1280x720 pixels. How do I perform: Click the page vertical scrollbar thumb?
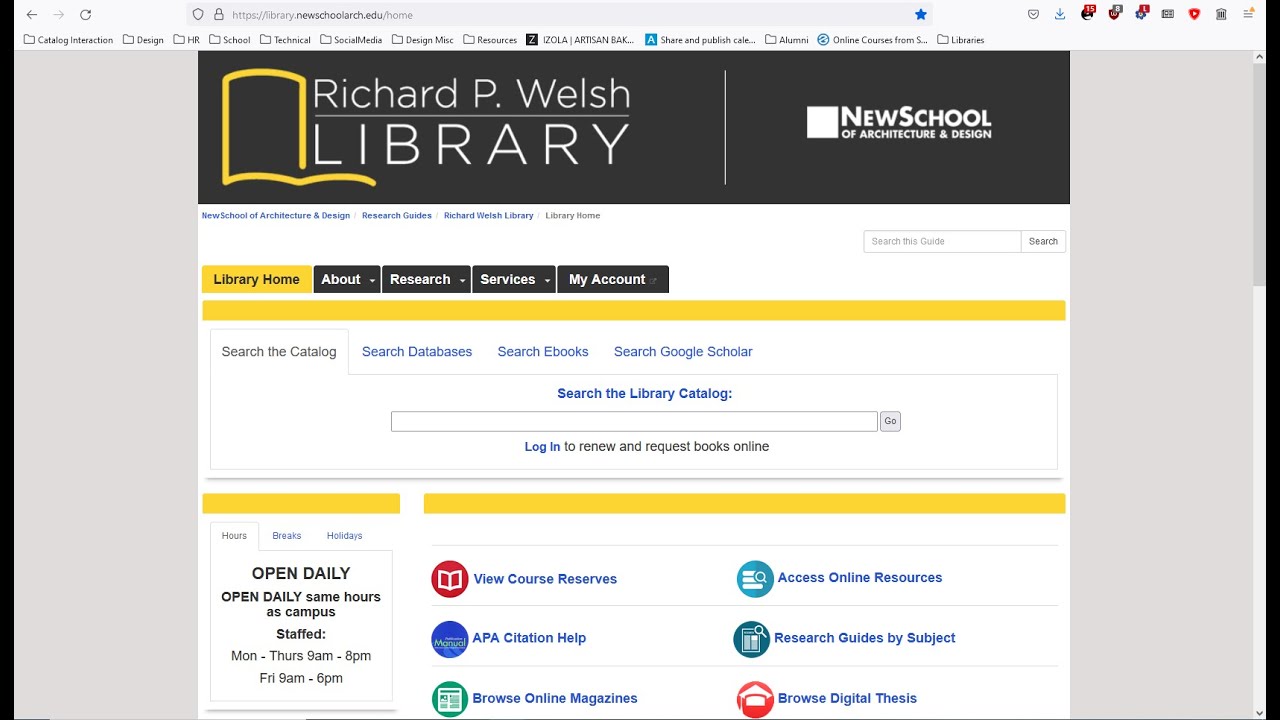(x=1259, y=177)
